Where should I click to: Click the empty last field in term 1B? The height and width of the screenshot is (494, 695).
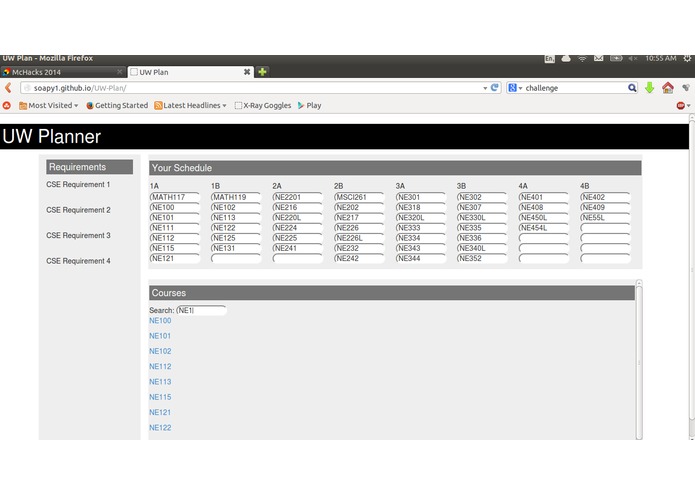tap(236, 258)
